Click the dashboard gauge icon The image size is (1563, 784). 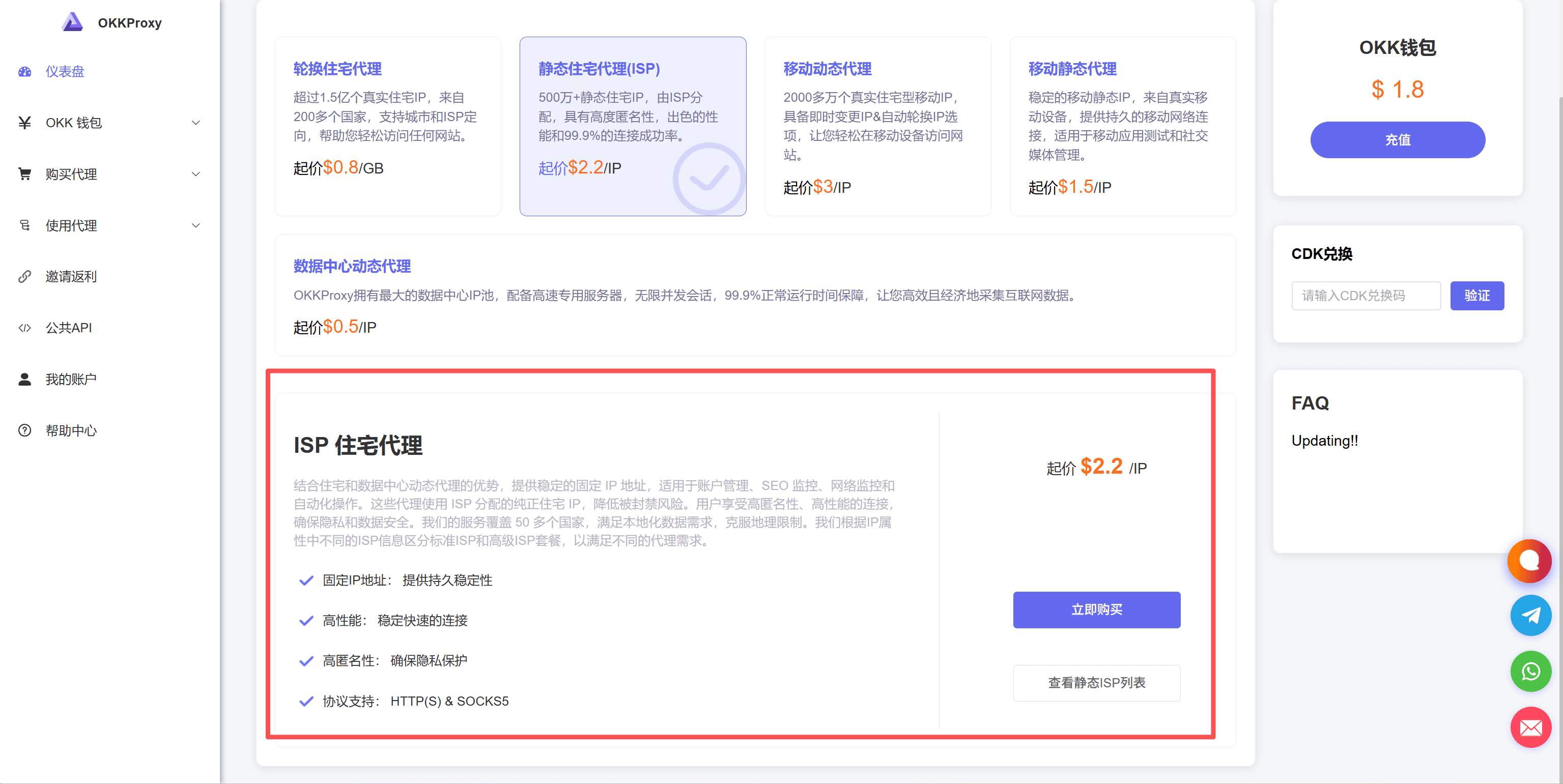pyautogui.click(x=25, y=72)
